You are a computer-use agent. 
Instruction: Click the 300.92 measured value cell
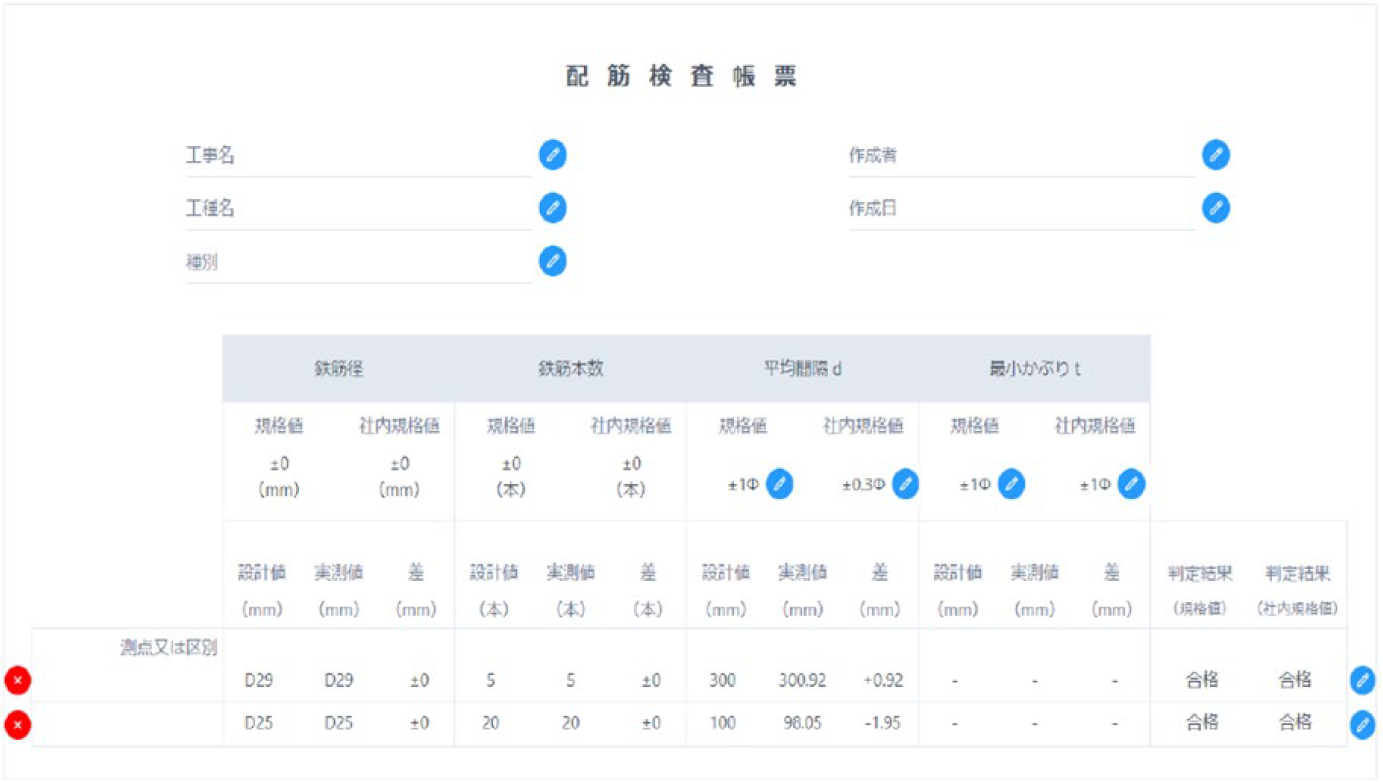tap(803, 681)
